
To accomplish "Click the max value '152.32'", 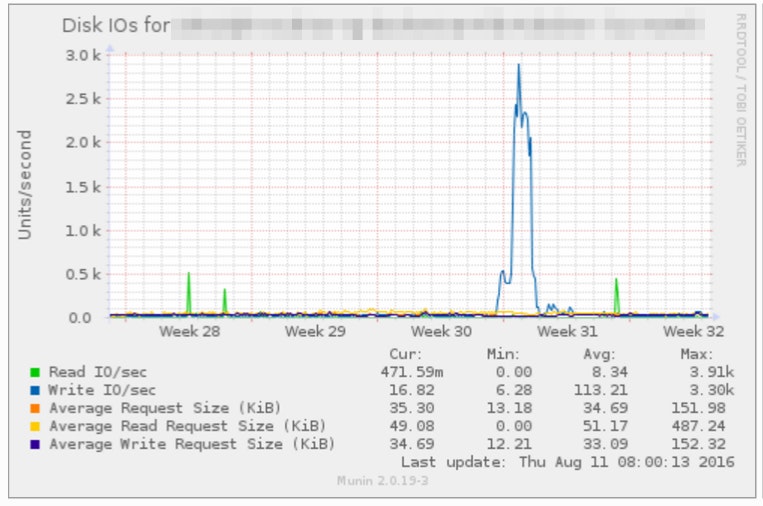I will tap(698, 444).
